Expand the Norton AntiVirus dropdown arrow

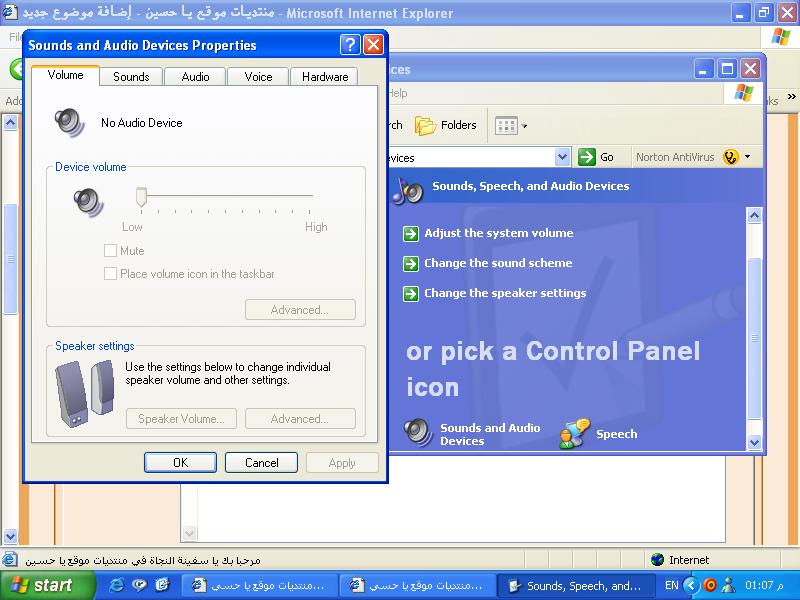747,157
